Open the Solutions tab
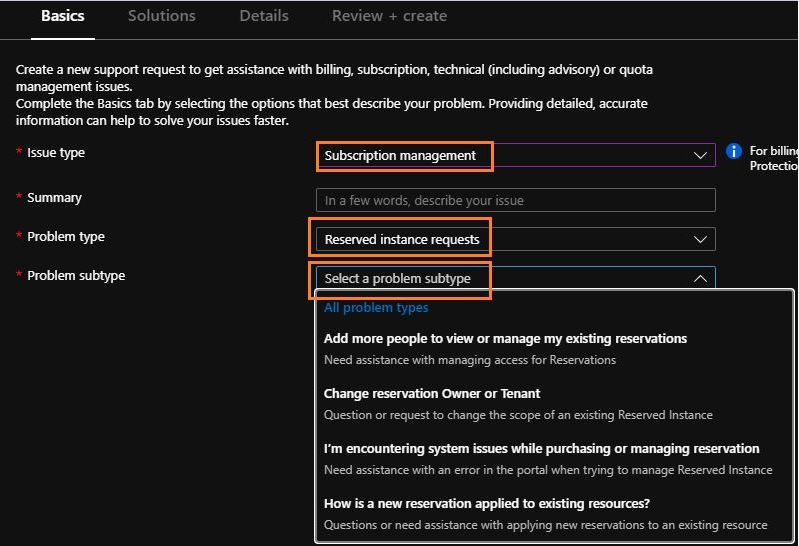This screenshot has width=799, height=546. click(162, 16)
